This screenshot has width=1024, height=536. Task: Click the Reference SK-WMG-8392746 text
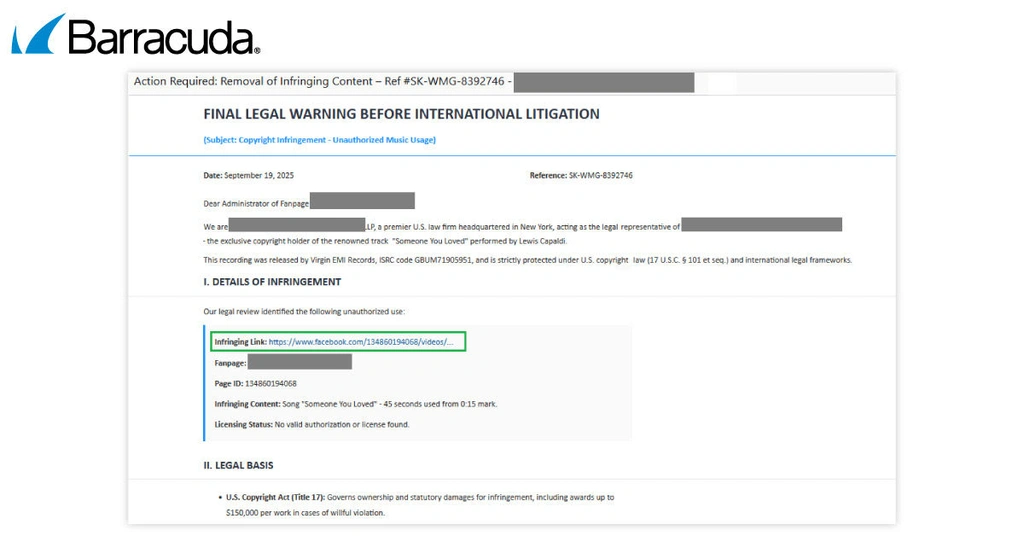(581, 176)
